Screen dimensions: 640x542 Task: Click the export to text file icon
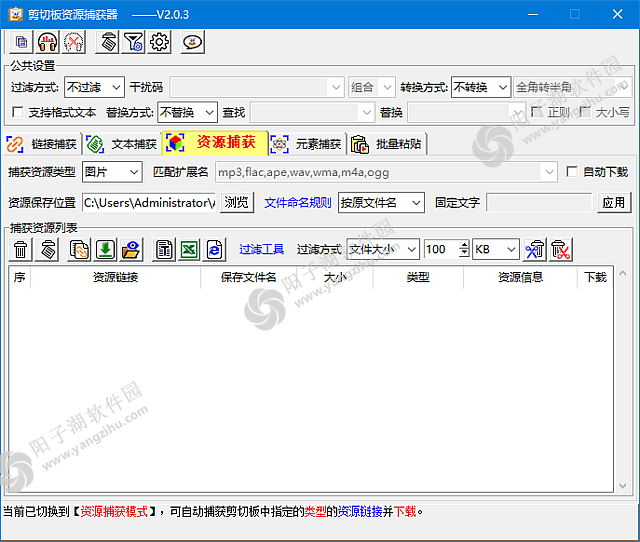coord(164,249)
